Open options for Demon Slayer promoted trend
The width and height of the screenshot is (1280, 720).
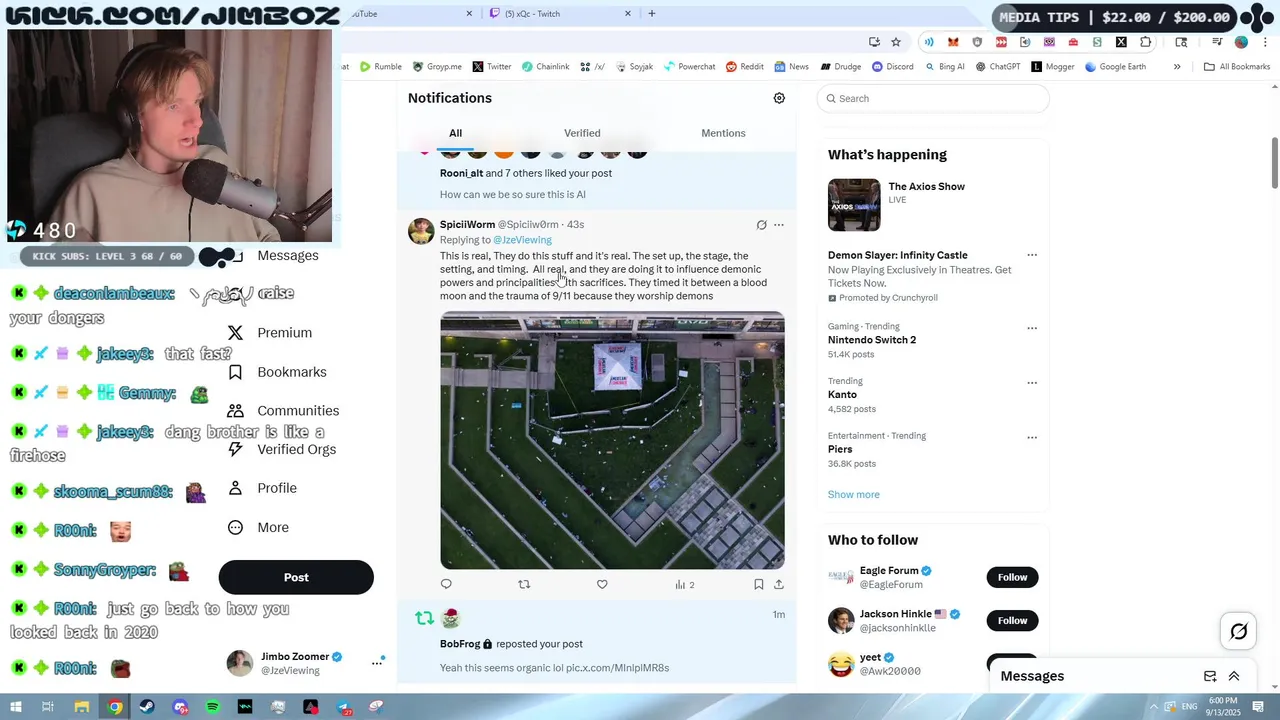click(x=1032, y=255)
